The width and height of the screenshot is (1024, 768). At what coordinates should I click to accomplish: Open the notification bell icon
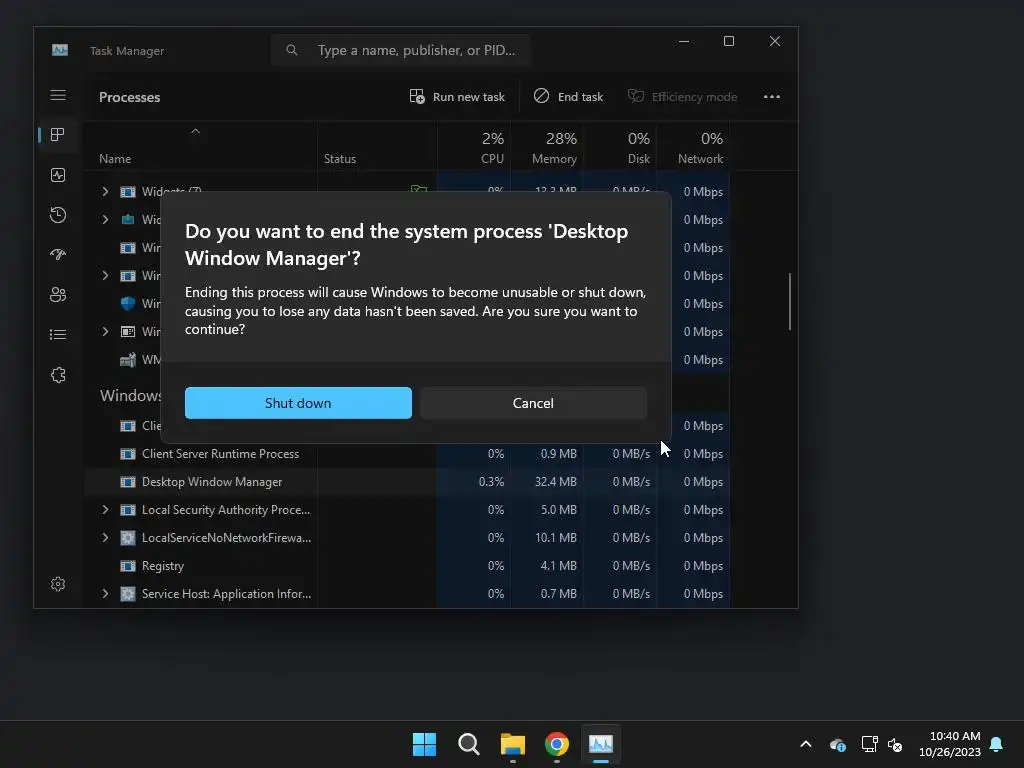[997, 744]
